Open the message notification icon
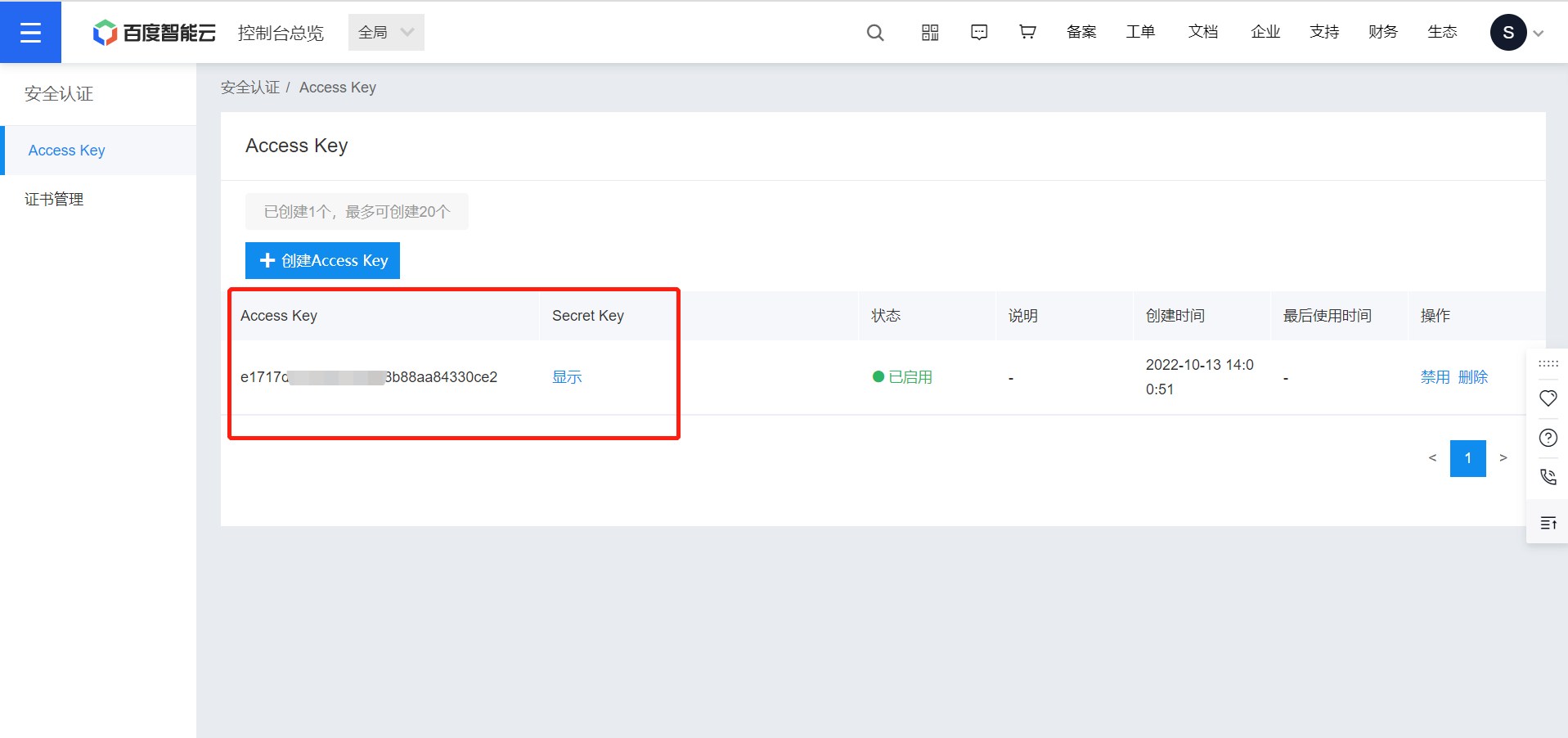1568x738 pixels. [979, 33]
